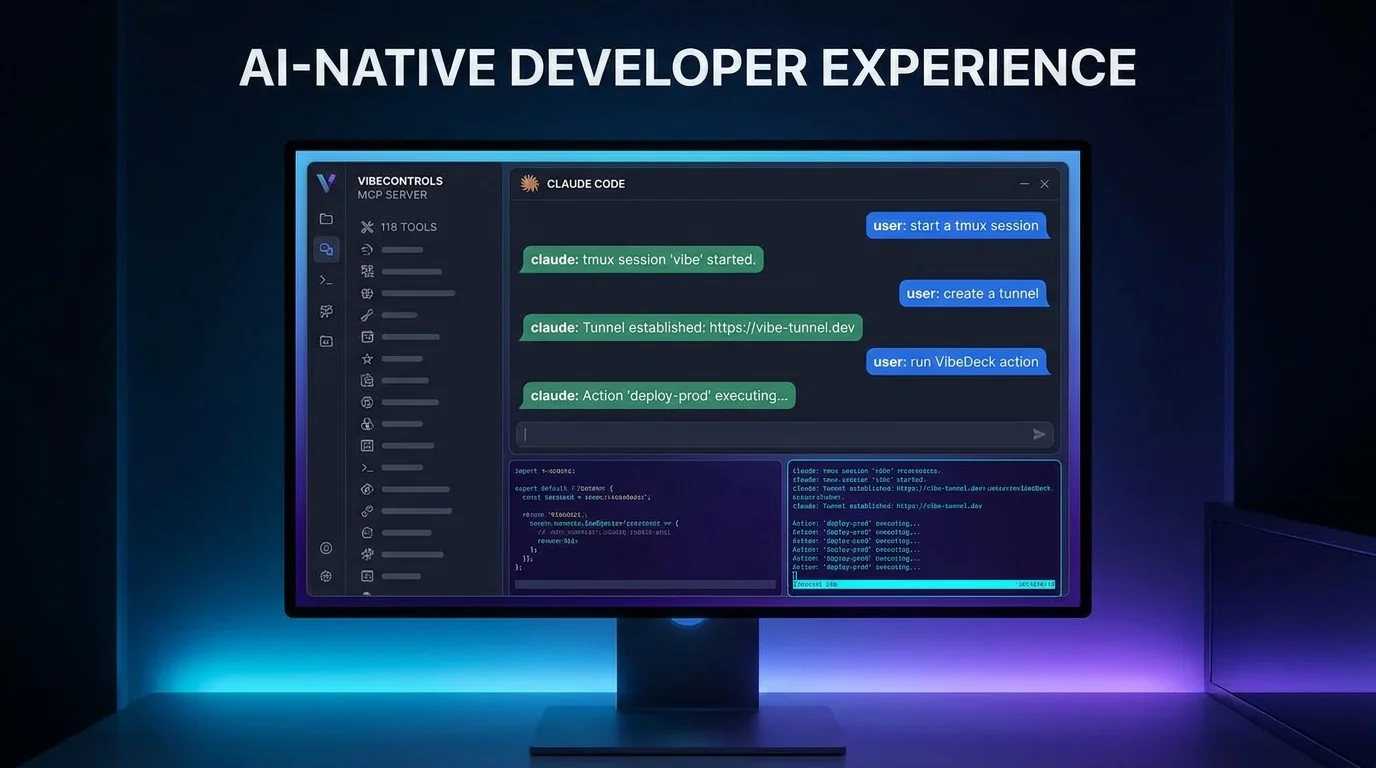Select the "user: start a tmux session" message

pos(957,226)
